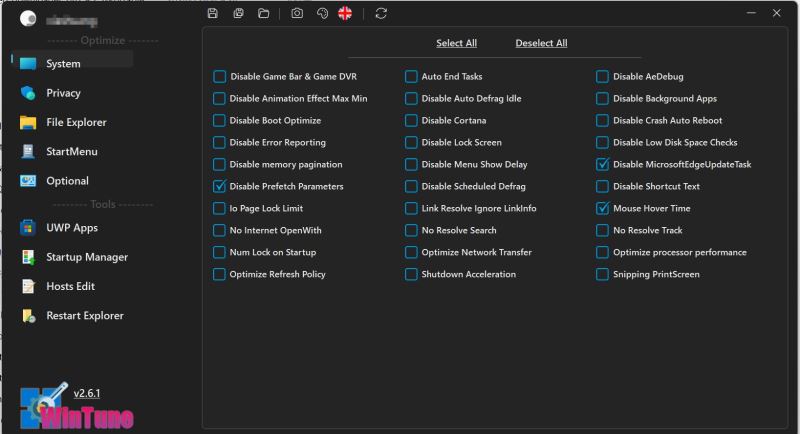
Task: Enable Disable Game Bar & Game DVR
Action: [219, 76]
